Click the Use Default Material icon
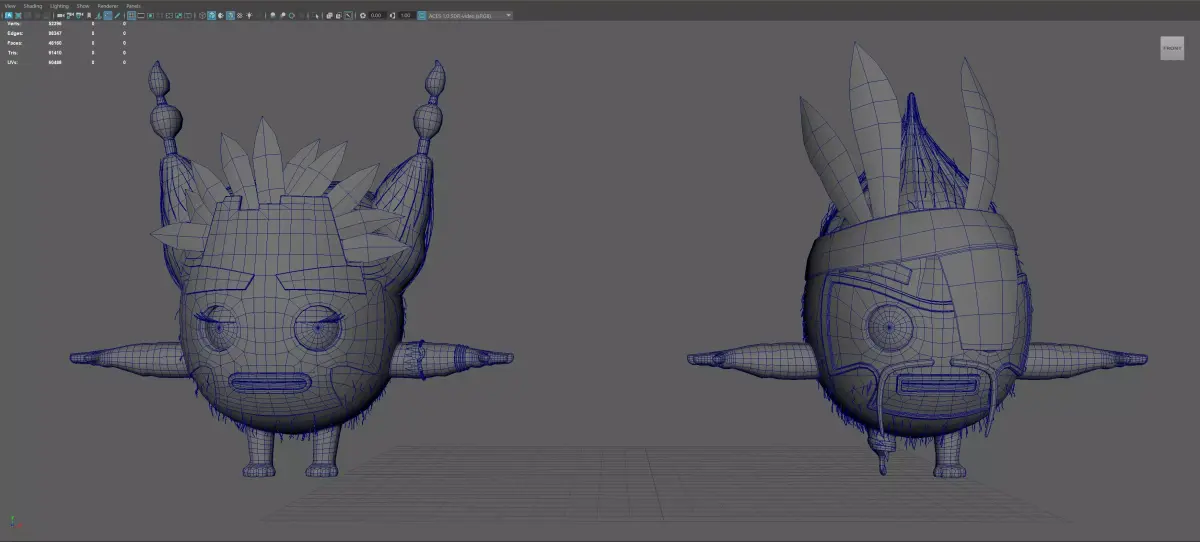 [x=221, y=16]
